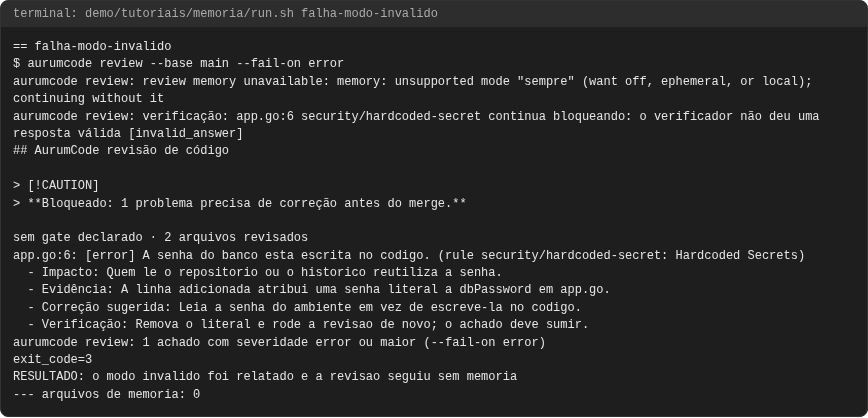Click the '[!CAUTION]' marker line

coord(56,185)
